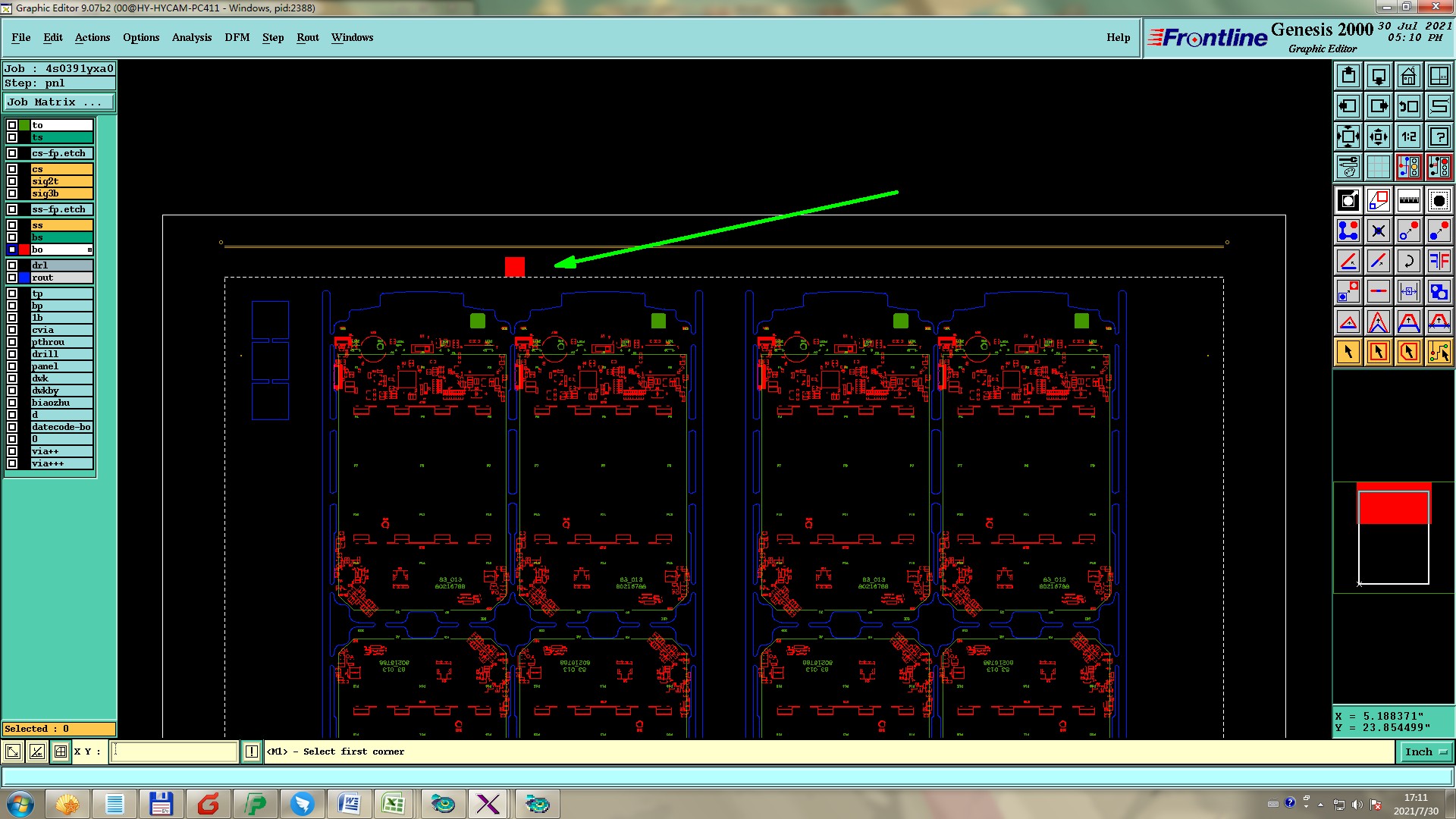Open the Analysis menu
This screenshot has width=1456, height=819.
(x=191, y=37)
